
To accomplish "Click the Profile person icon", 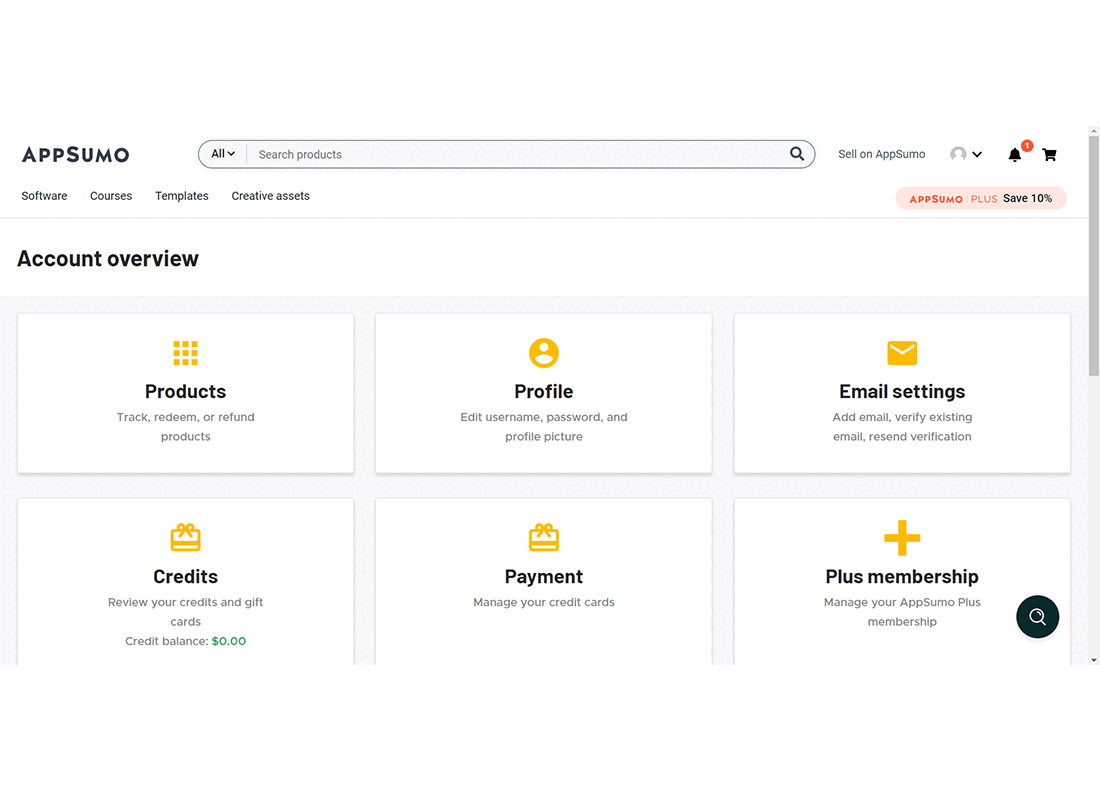I will [x=544, y=353].
